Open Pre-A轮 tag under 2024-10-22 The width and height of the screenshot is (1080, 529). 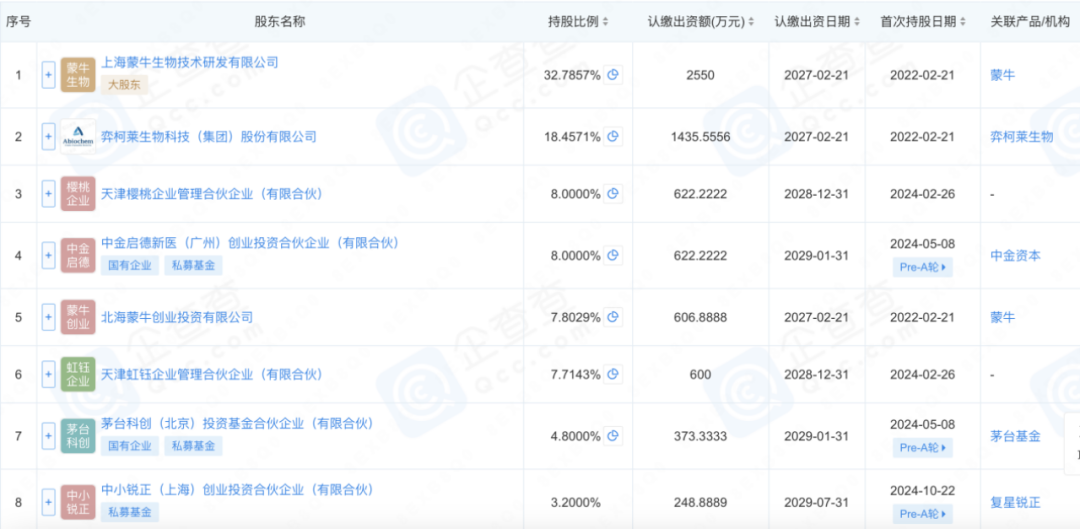(923, 513)
